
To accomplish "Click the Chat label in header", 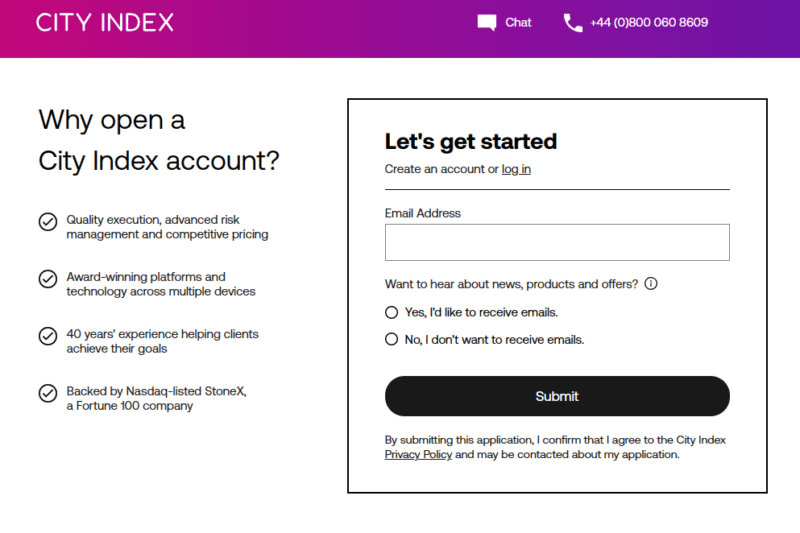I will point(519,23).
